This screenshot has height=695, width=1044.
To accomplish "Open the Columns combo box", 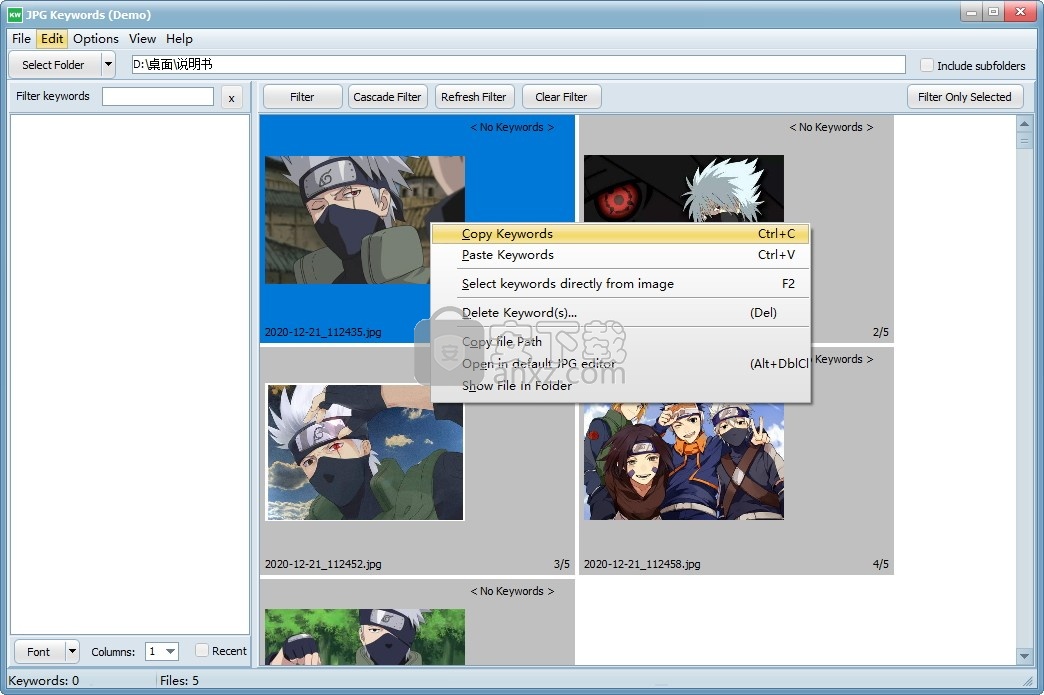I will [x=162, y=651].
